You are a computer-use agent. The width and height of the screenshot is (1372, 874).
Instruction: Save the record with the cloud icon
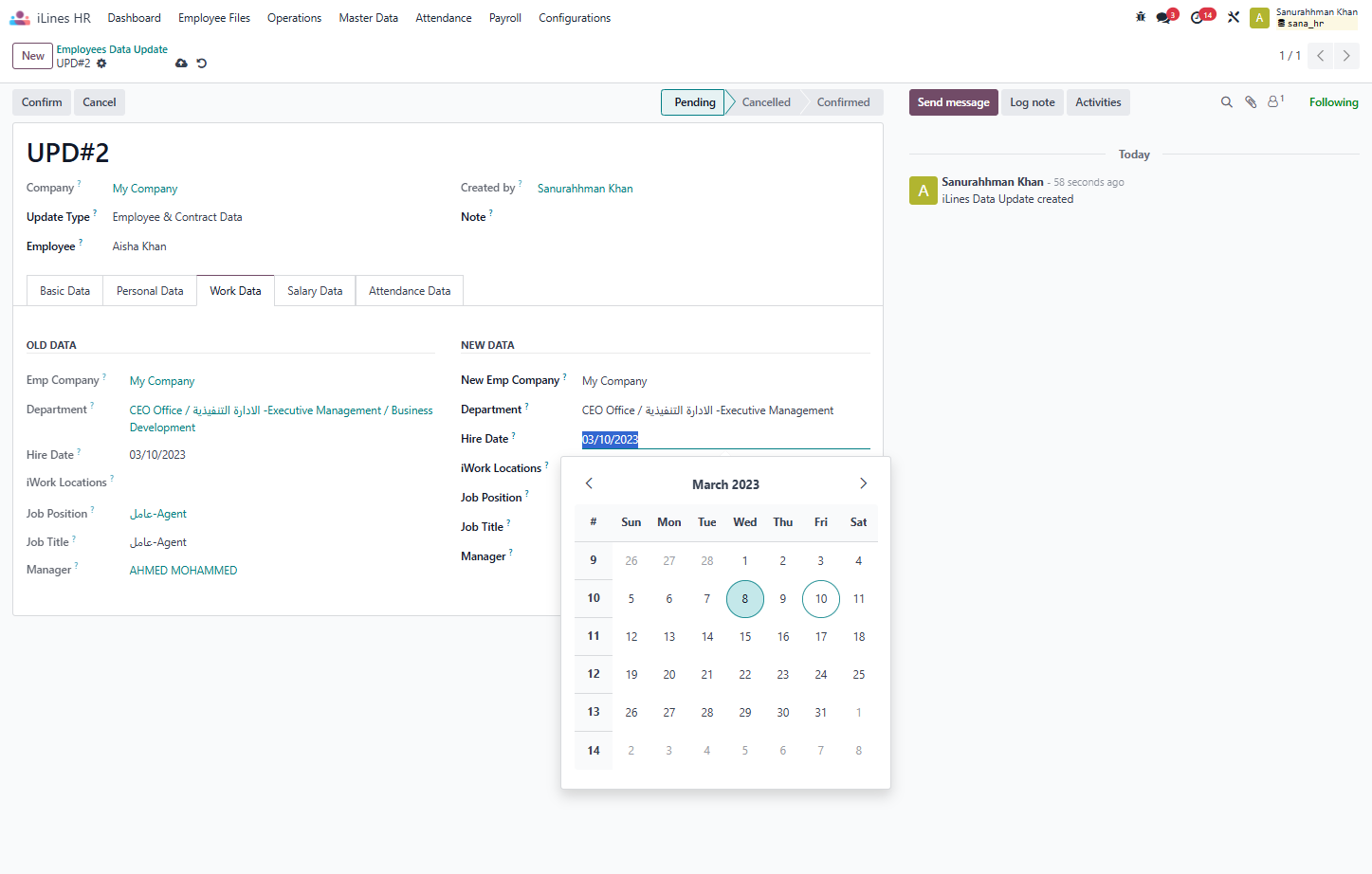point(181,64)
